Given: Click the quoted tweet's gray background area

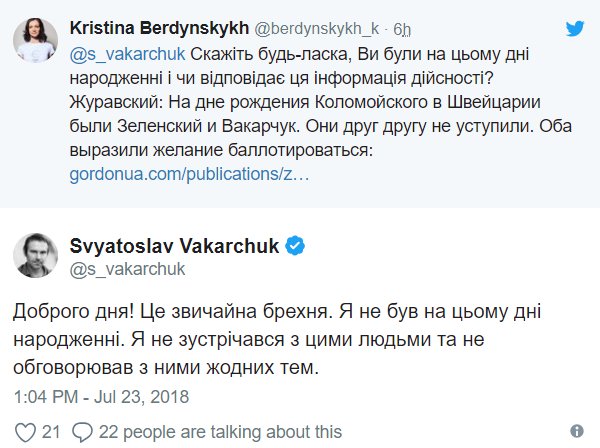Looking at the screenshot, I should (x=300, y=104).
